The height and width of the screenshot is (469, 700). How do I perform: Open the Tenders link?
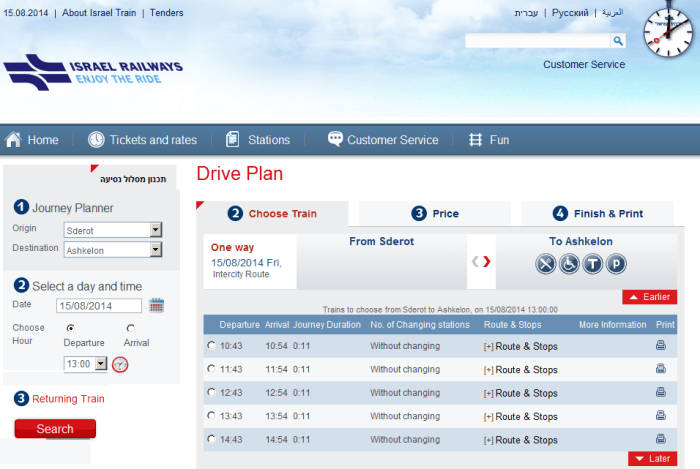[167, 13]
